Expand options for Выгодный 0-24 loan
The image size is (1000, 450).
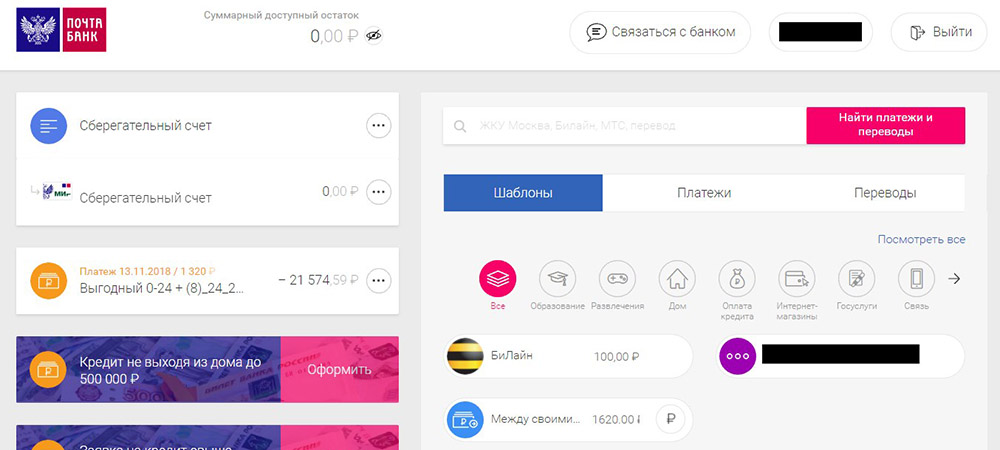click(x=379, y=280)
